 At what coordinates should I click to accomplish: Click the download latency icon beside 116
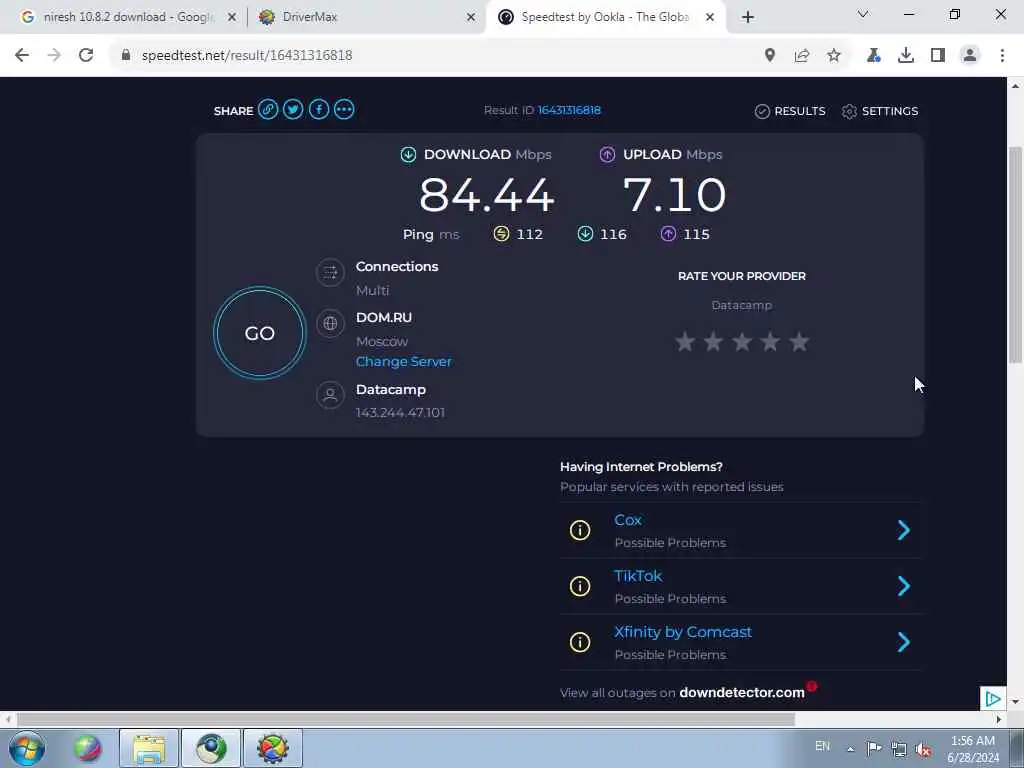coord(585,234)
